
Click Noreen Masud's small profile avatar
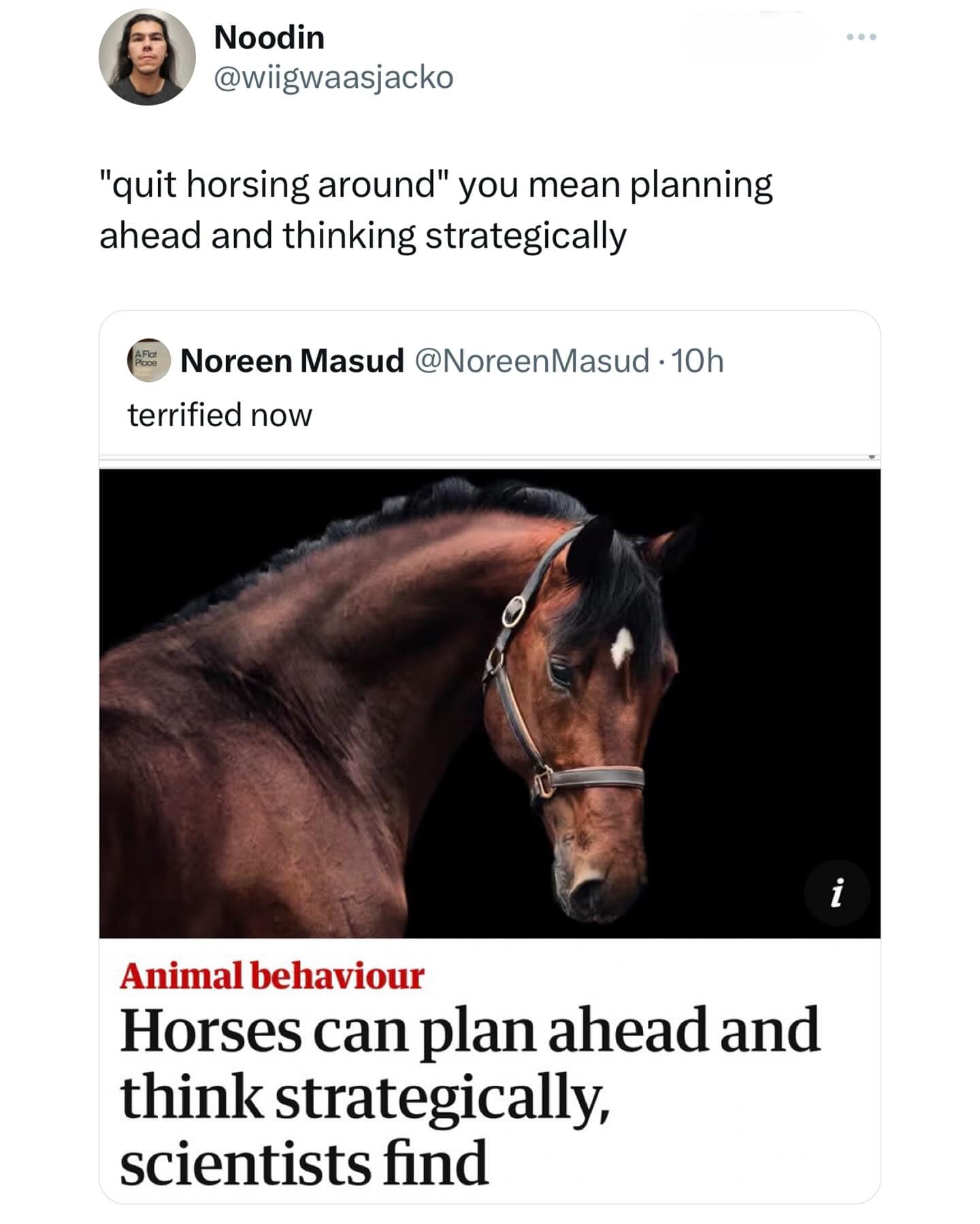(x=148, y=360)
